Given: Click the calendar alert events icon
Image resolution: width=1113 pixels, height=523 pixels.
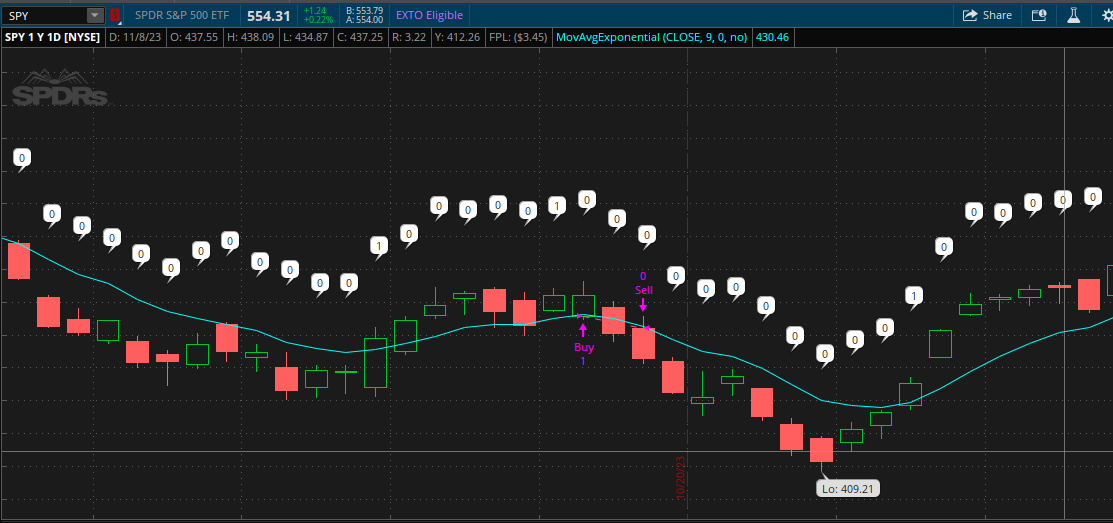Looking at the screenshot, I should click(1038, 15).
